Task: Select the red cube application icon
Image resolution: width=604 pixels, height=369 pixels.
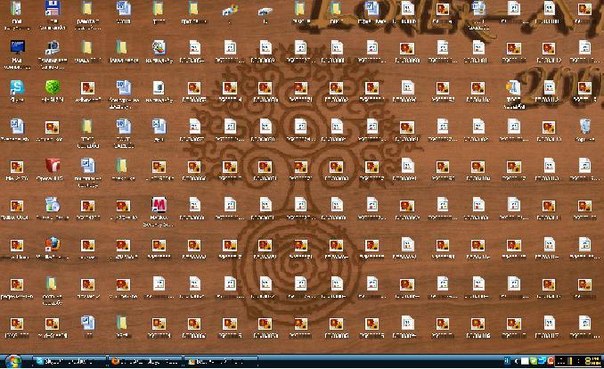Action: 52,165
